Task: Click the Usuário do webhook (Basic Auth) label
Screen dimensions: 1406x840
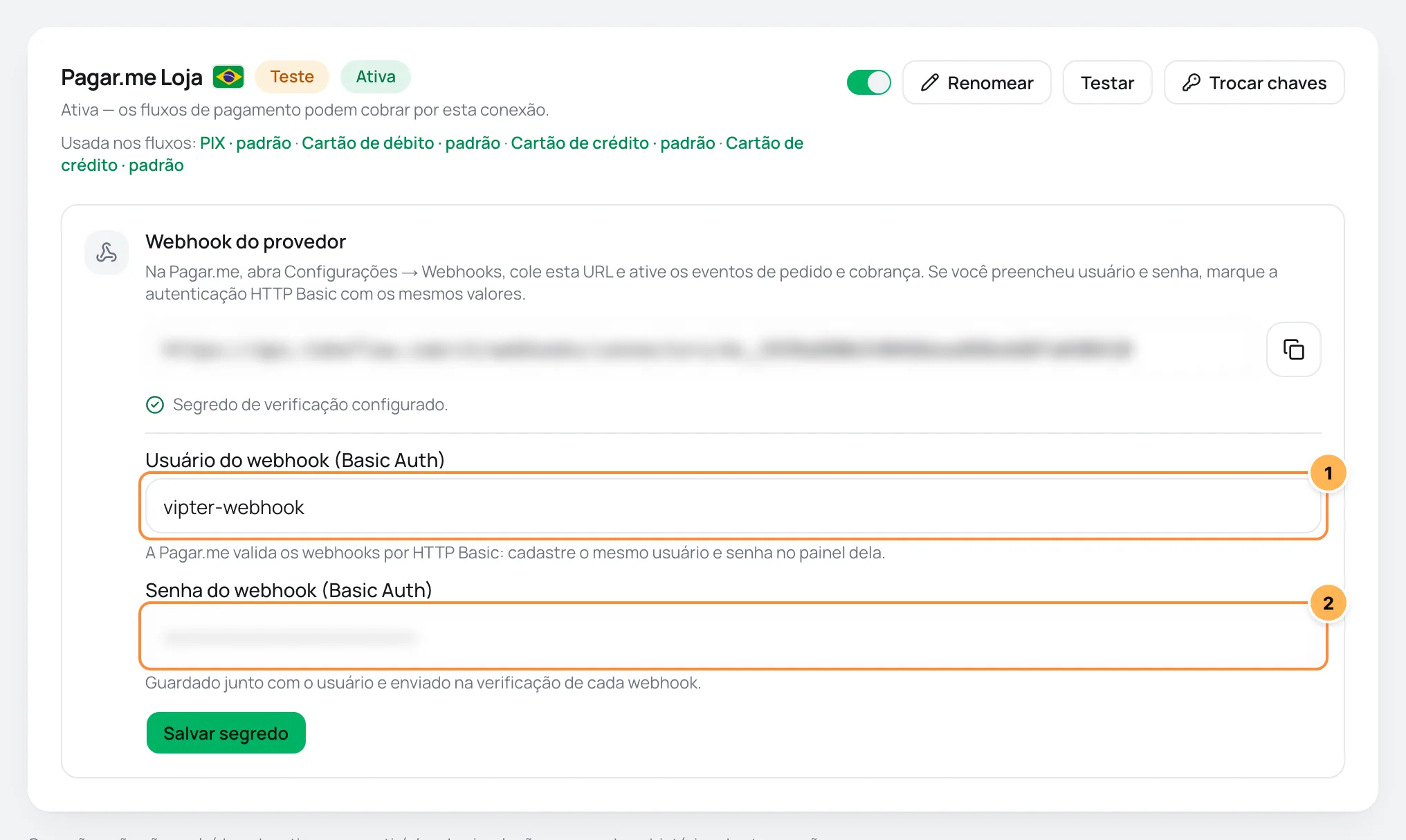Action: coord(295,460)
